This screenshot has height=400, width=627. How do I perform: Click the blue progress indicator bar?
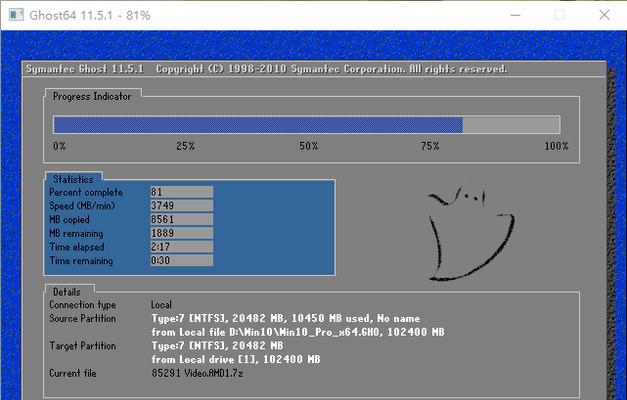point(307,125)
